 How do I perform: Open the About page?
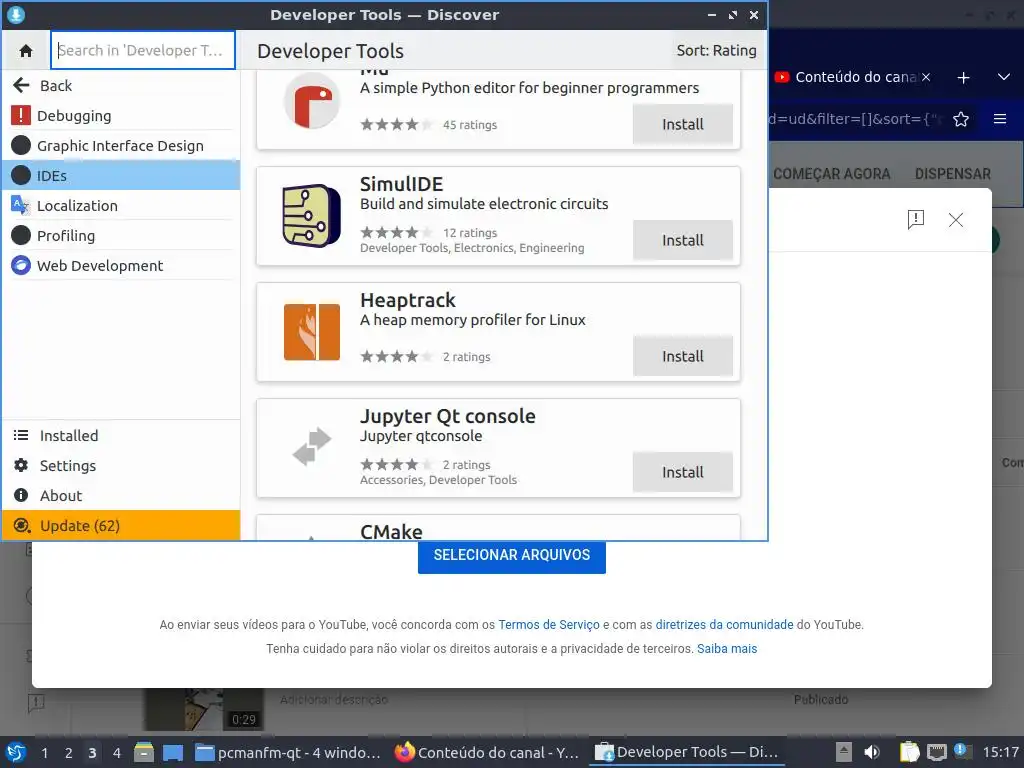point(121,496)
